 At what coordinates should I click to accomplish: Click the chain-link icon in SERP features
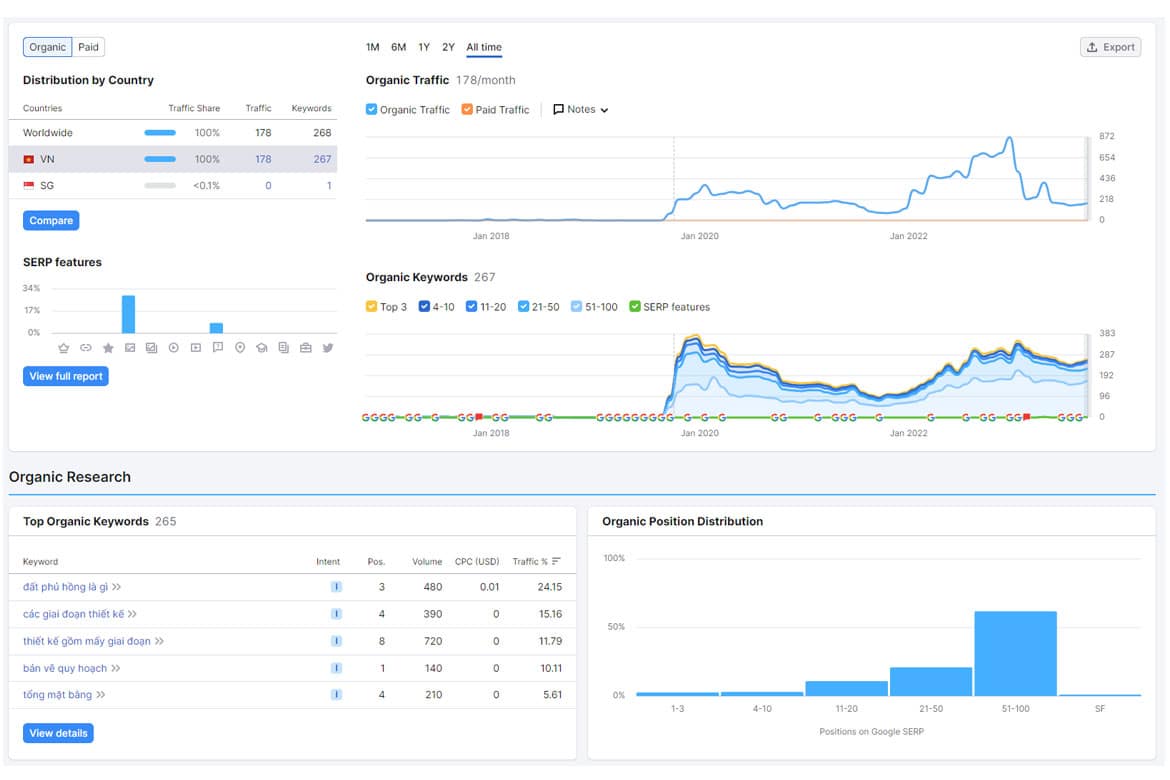pos(86,348)
